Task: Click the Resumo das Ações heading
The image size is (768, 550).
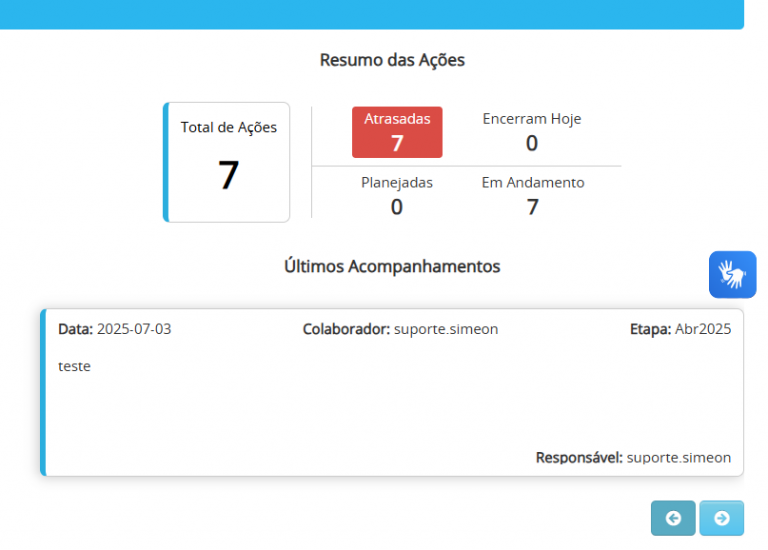Action: tap(392, 60)
